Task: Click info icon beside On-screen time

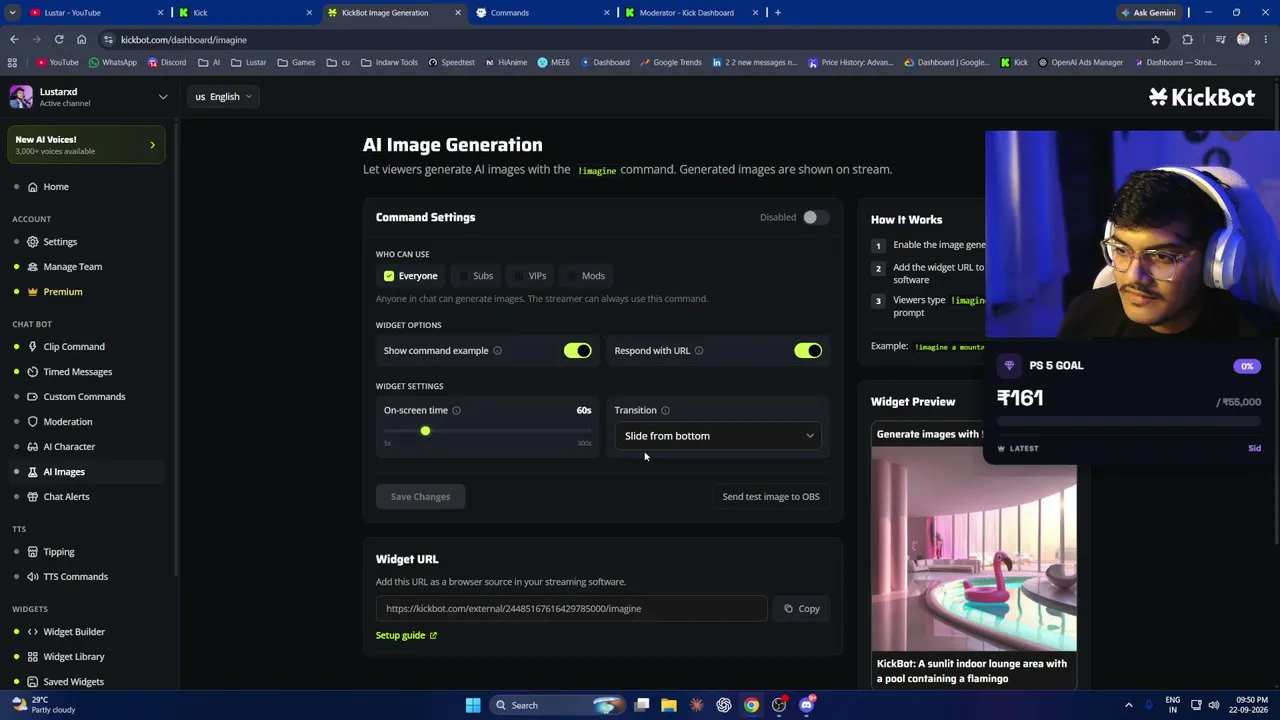Action: (456, 410)
